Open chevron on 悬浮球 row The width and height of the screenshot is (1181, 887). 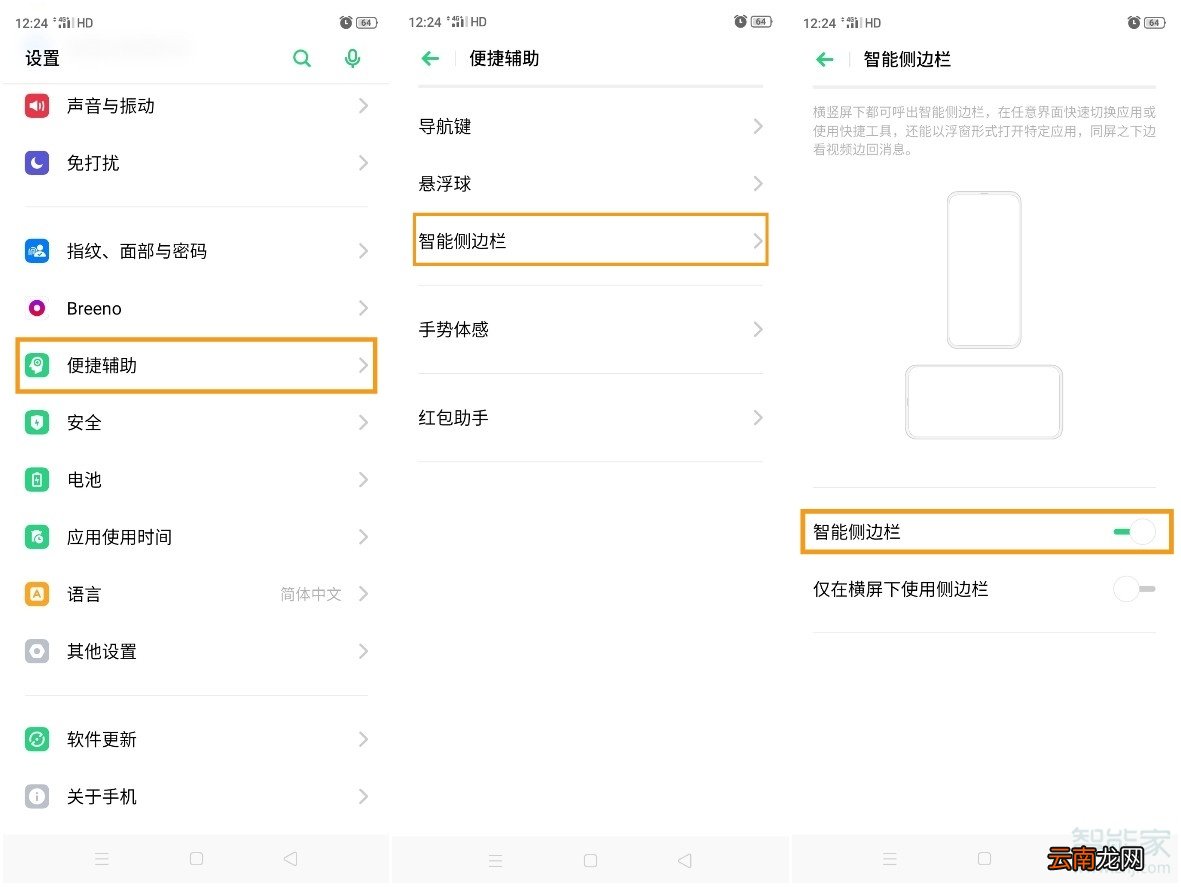click(758, 184)
